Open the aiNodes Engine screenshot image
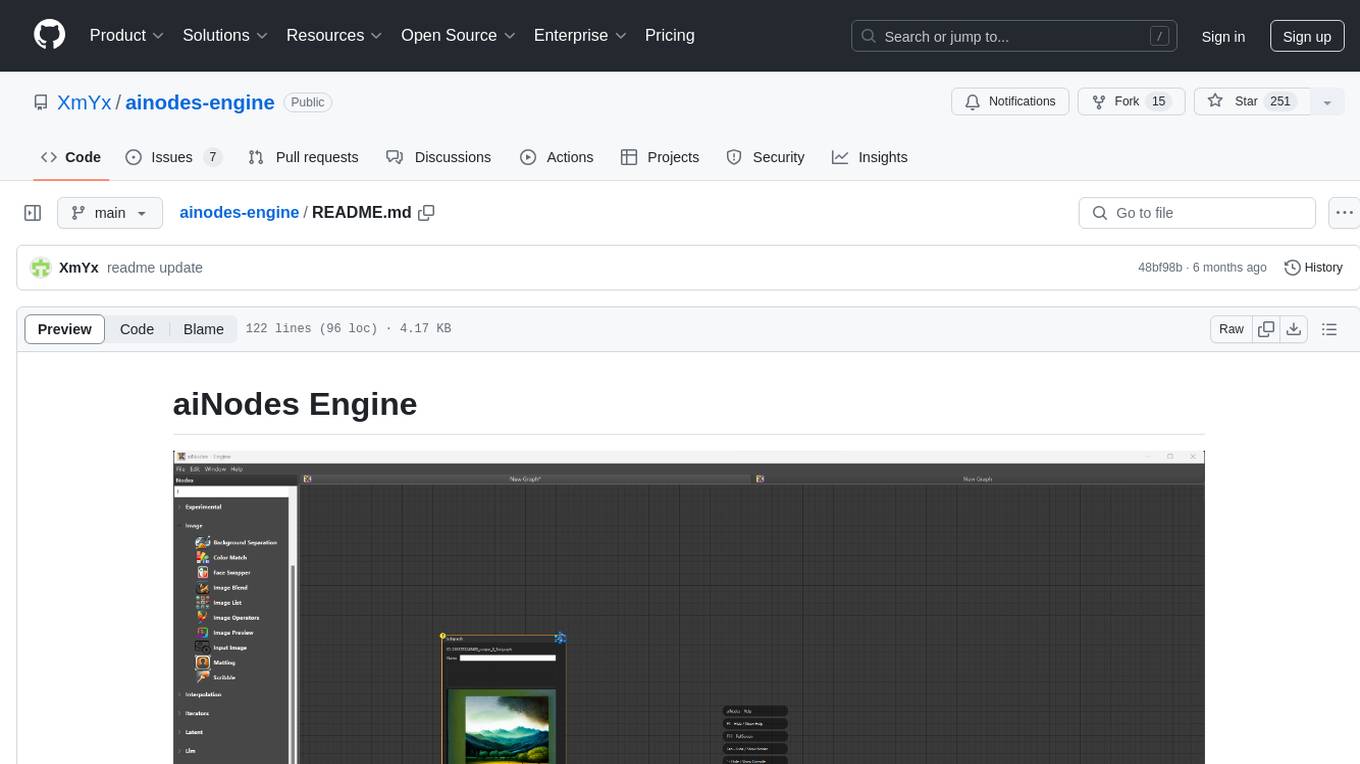1360x764 pixels. click(689, 607)
